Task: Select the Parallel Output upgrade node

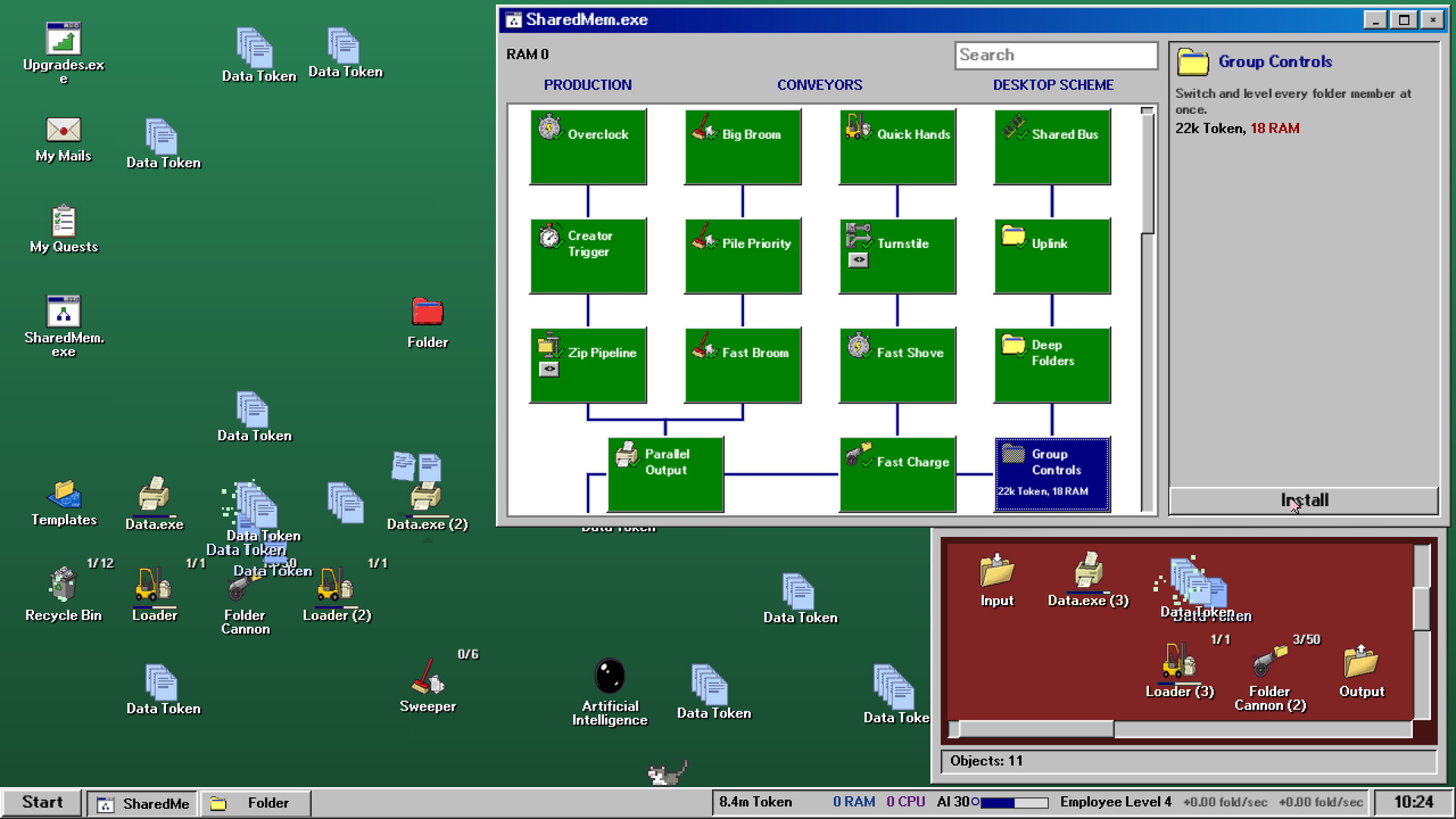Action: point(666,475)
